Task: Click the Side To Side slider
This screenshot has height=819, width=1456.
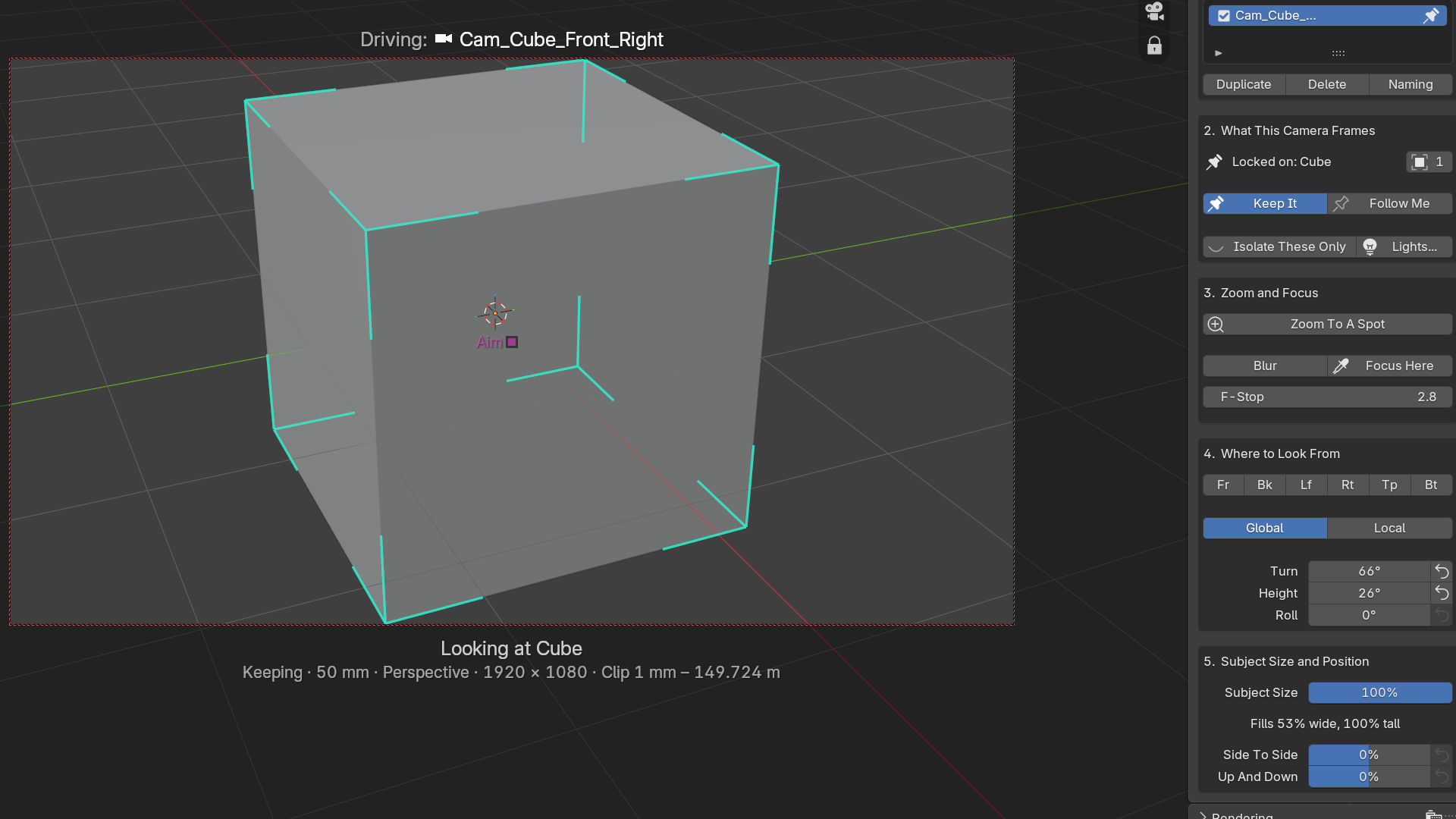Action: 1370,755
